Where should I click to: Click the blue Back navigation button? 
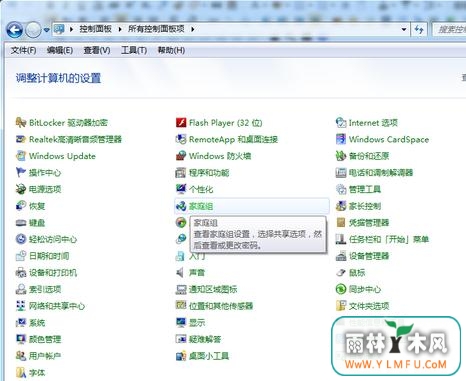click(15, 30)
